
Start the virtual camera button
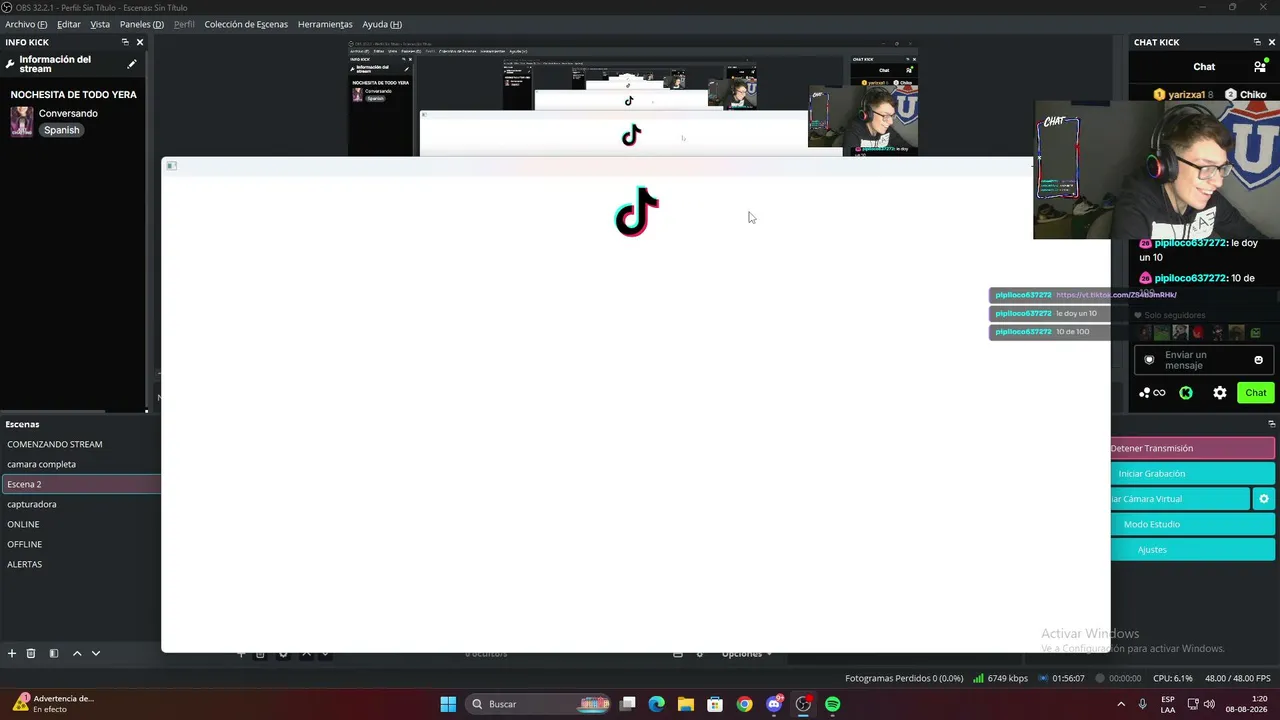(1181, 499)
